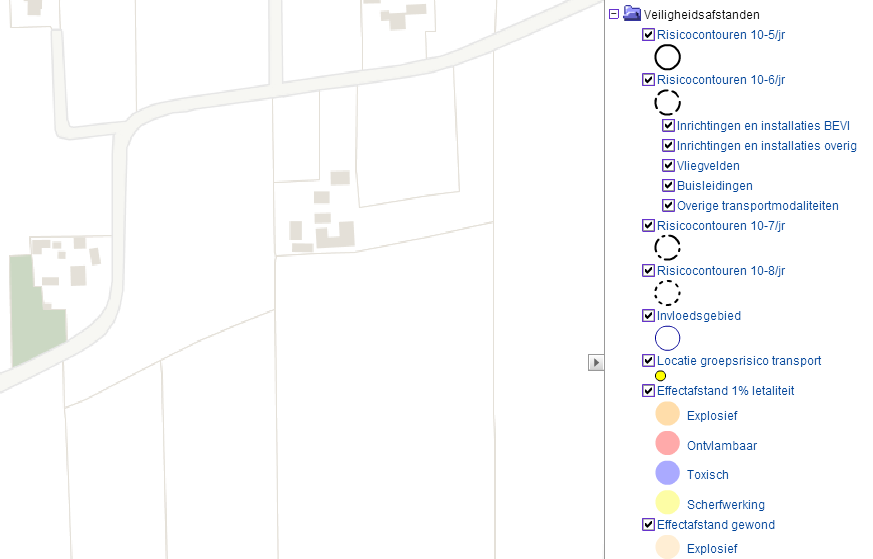Viewport: 873px width, 559px height.
Task: Click the dashed circle 10-7/jr legend symbol
Action: 667,248
